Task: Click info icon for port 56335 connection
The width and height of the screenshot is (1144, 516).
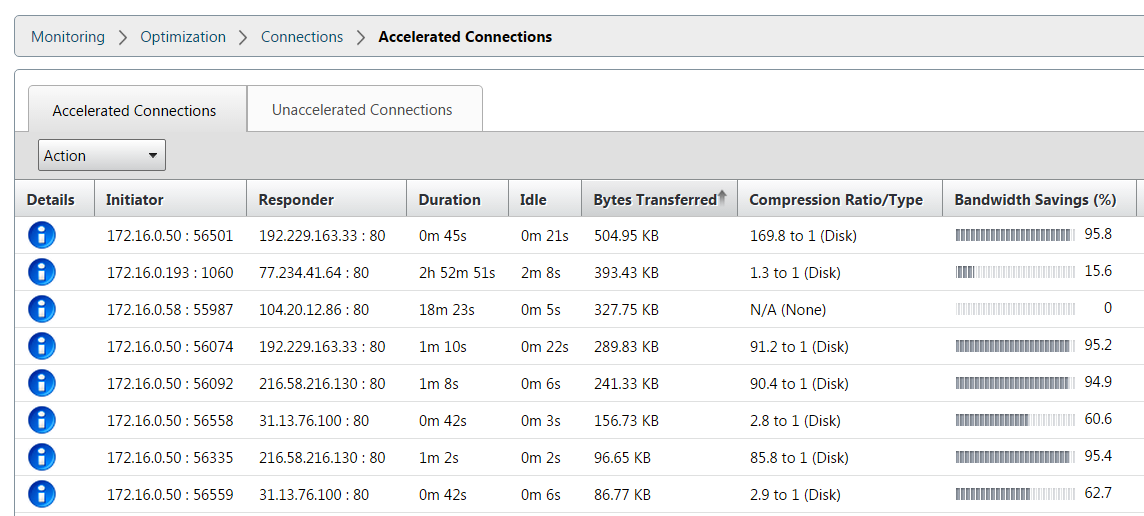Action: coord(42,458)
